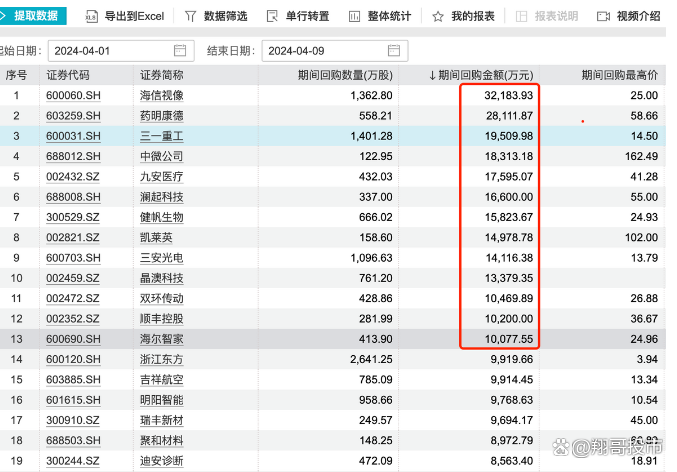This screenshot has height=472, width=677.
Task: Click the 单行转置 icon
Action: pos(272,16)
